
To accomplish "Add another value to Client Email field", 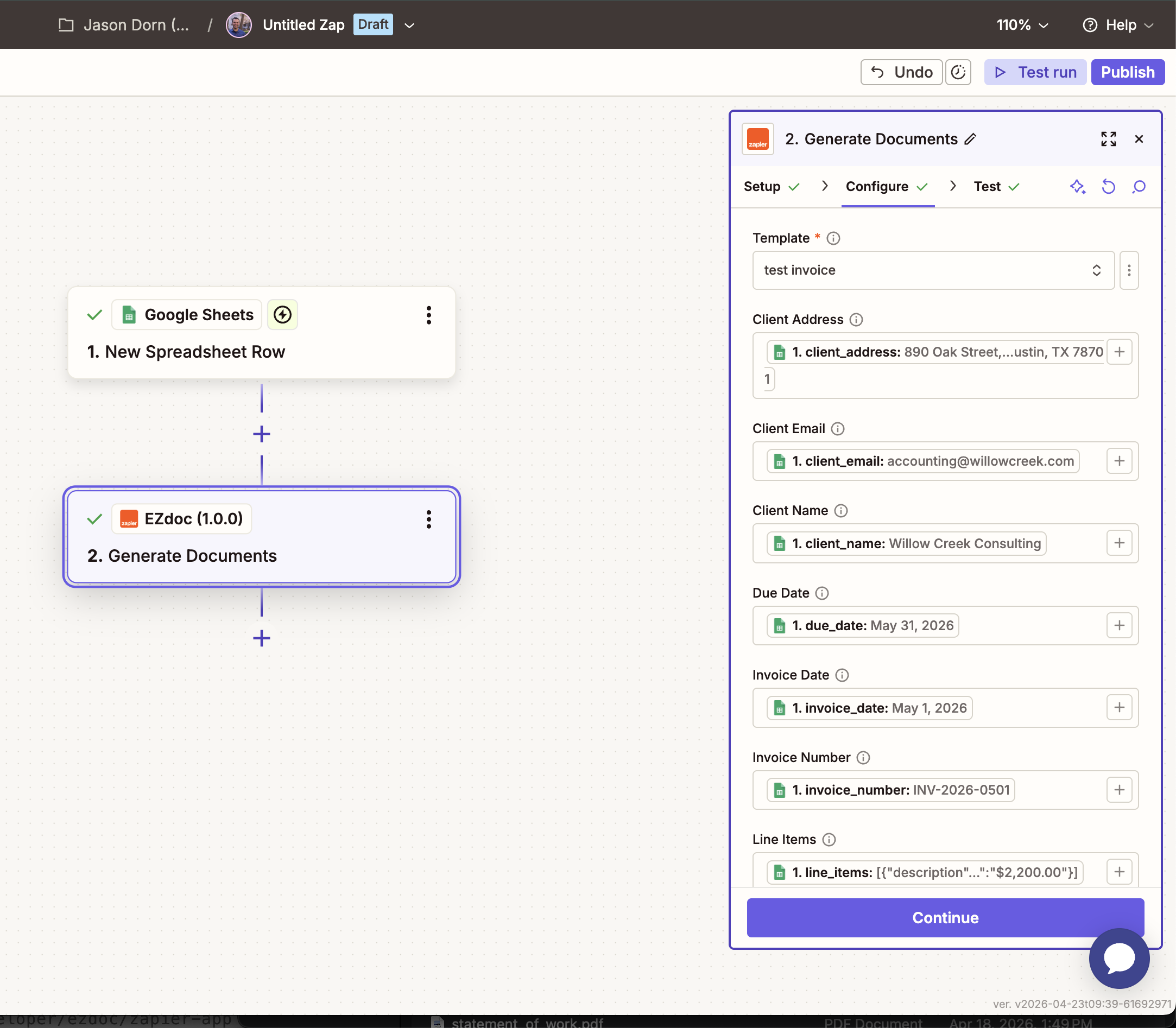I will [x=1118, y=461].
